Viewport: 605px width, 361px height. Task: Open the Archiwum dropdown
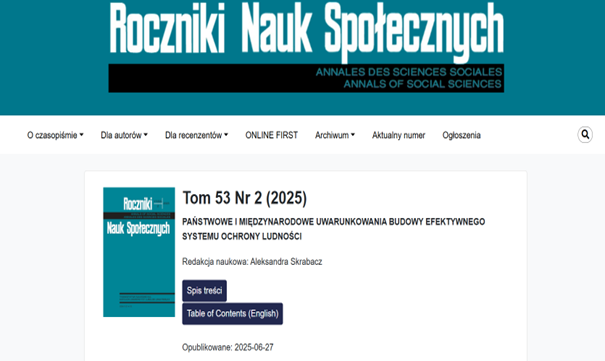pyautogui.click(x=335, y=135)
